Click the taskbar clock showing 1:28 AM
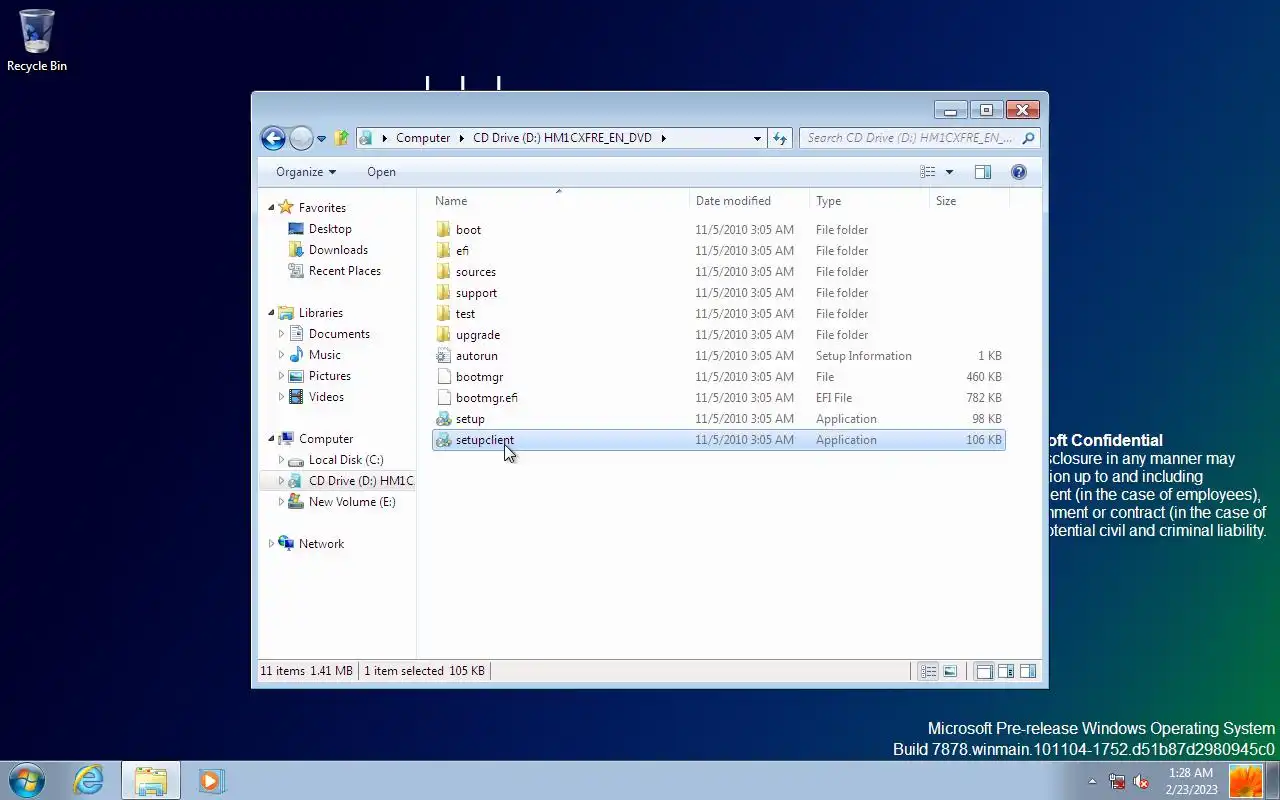The width and height of the screenshot is (1280, 800). (x=1190, y=781)
